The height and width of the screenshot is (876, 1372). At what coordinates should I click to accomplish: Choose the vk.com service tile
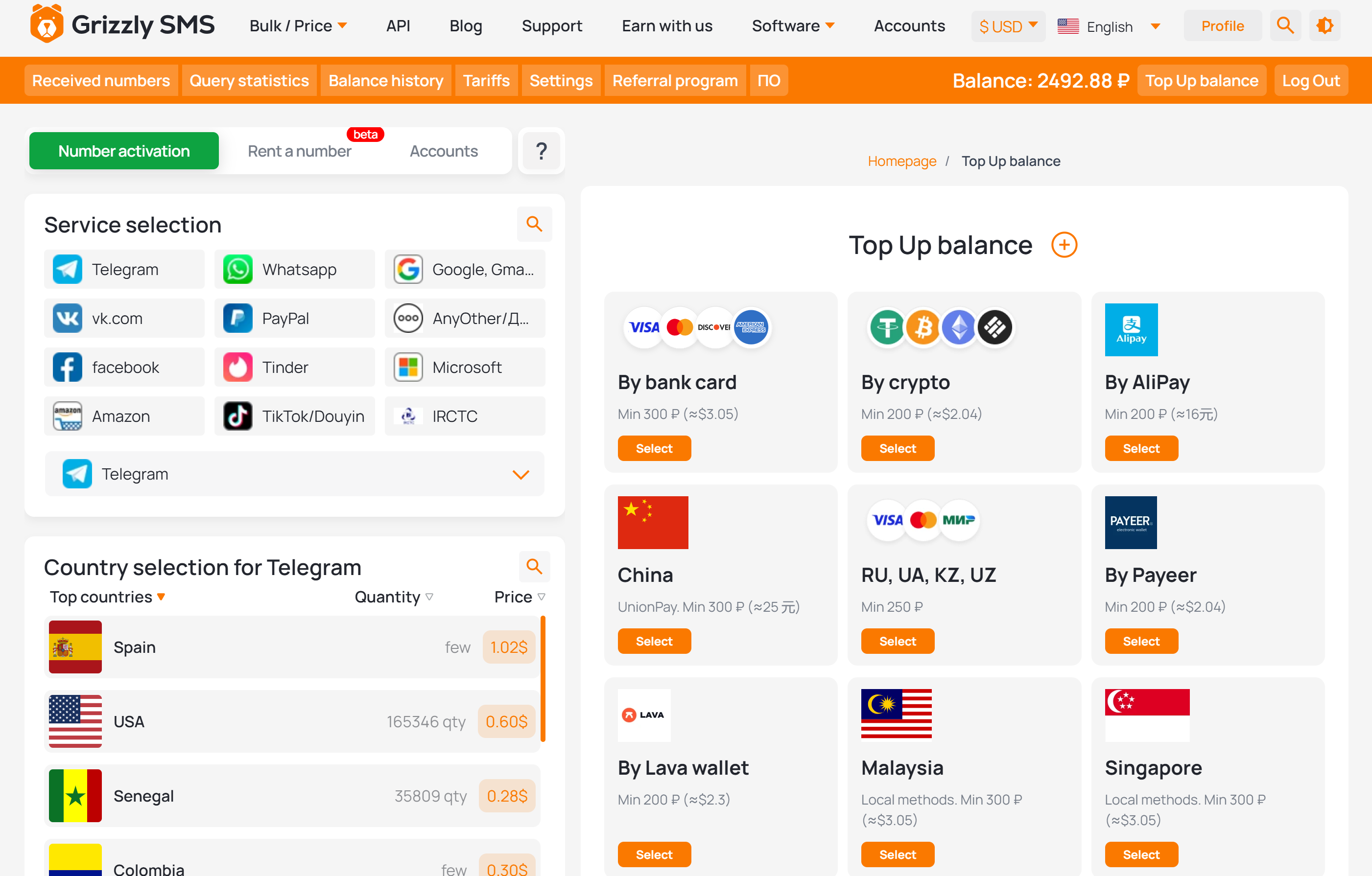[124, 319]
